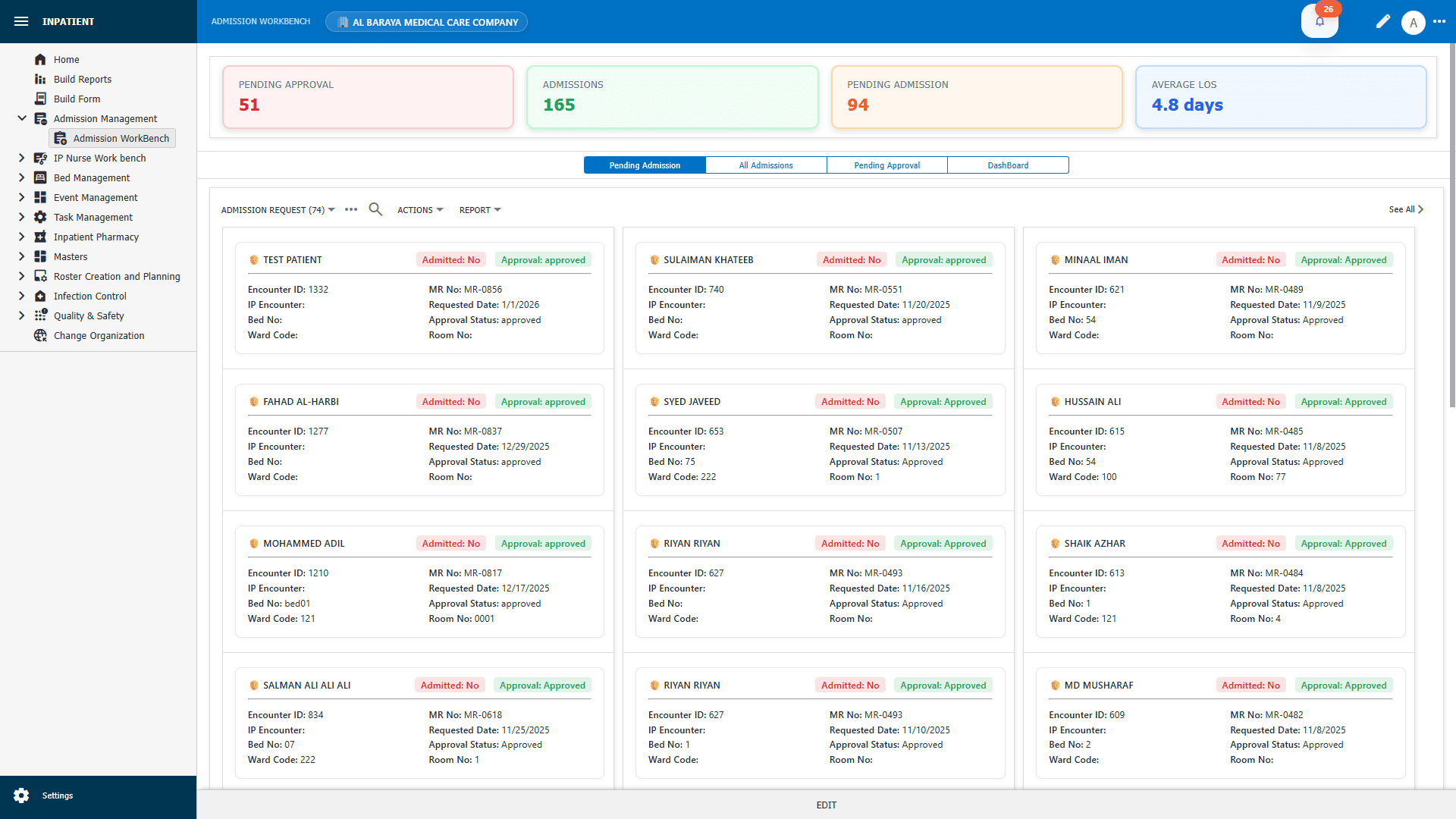
Task: Select the Pending Admission tab
Action: point(644,165)
